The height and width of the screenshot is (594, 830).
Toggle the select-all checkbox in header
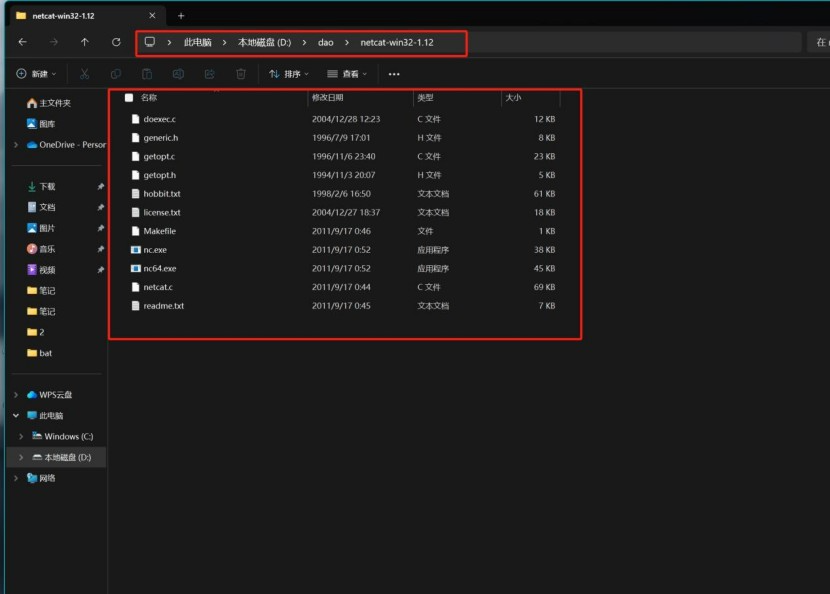coord(129,97)
